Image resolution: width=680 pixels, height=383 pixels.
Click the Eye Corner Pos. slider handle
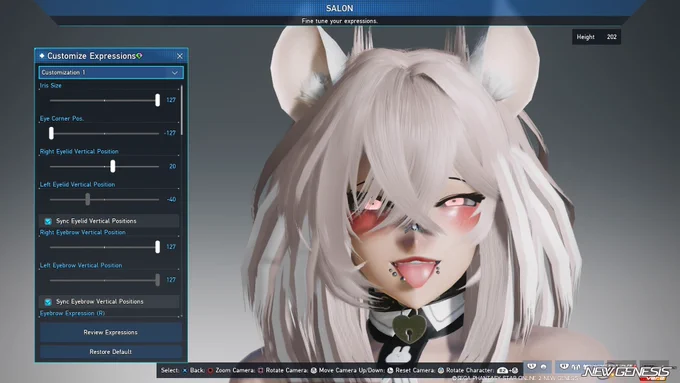point(51,133)
